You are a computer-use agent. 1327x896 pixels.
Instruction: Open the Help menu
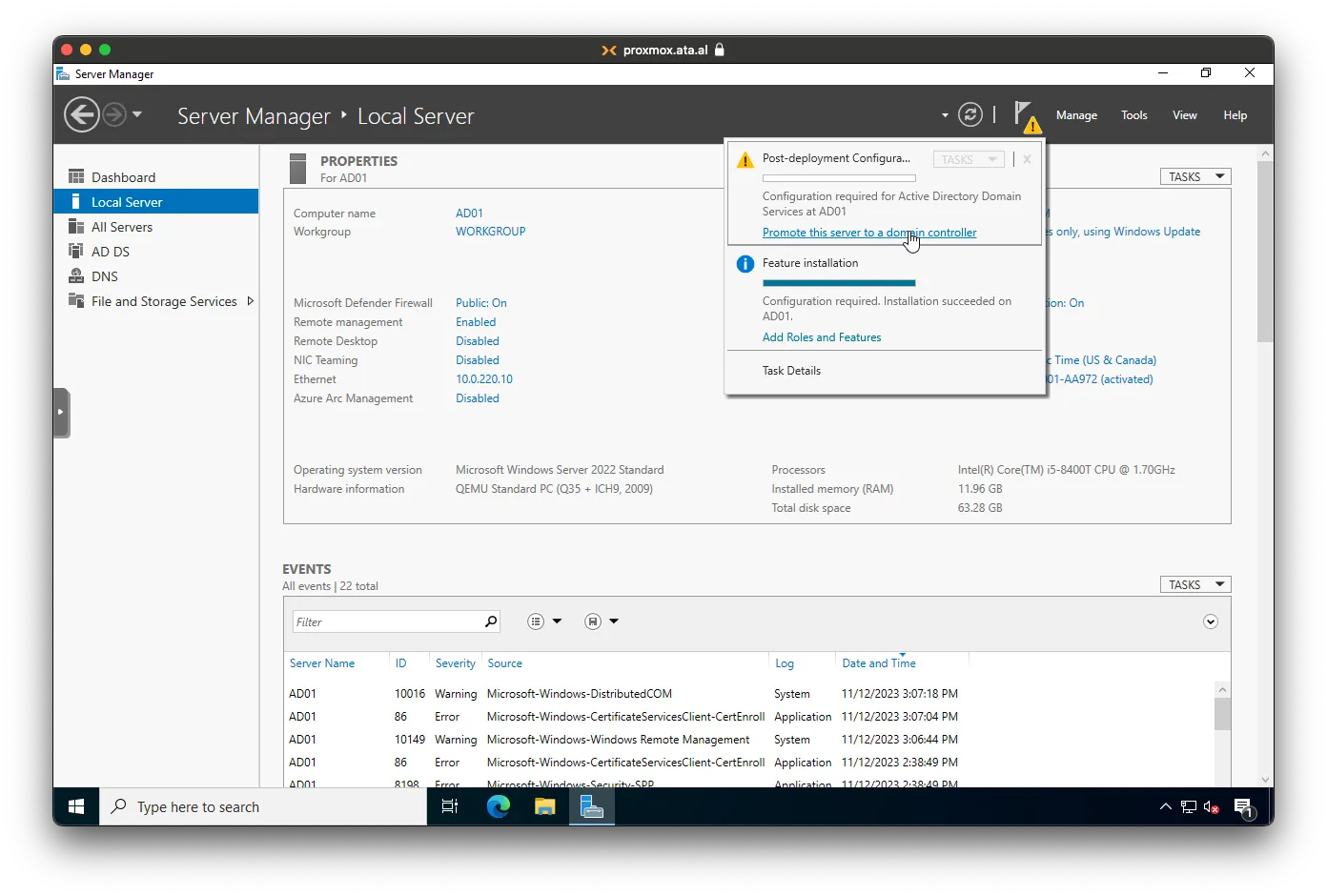(x=1235, y=115)
